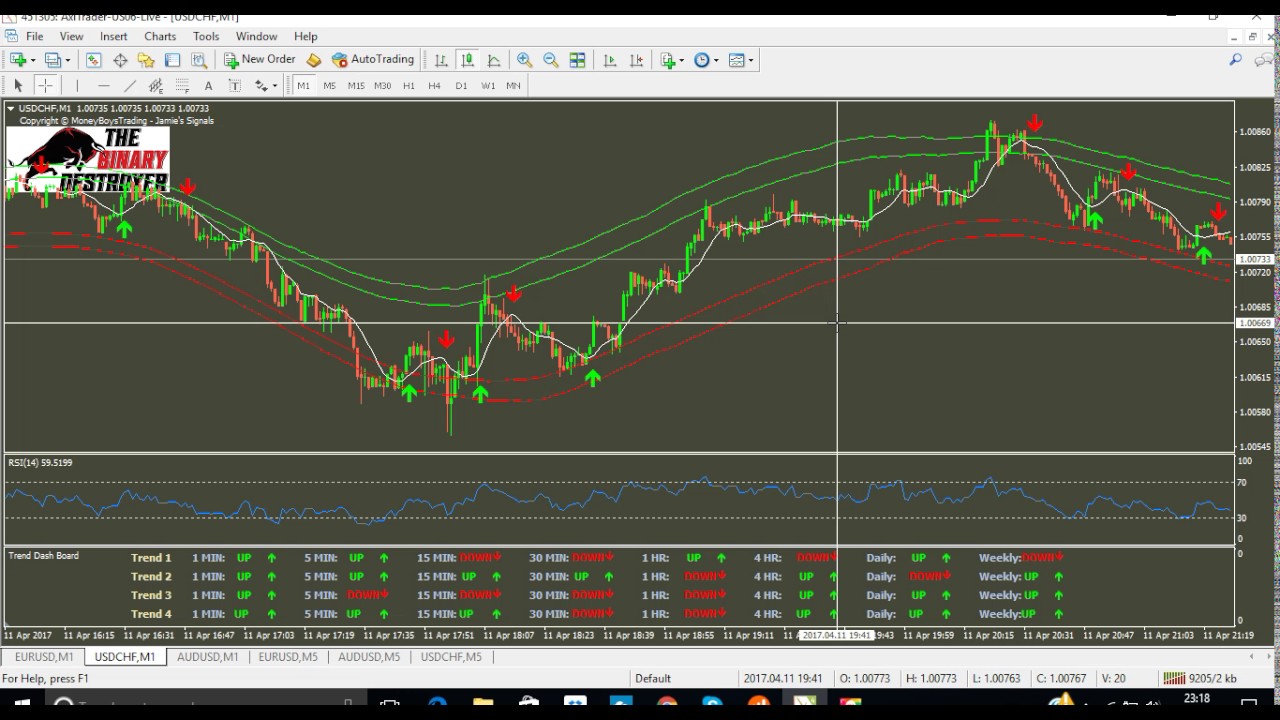Tile the chart windows

[x=577, y=60]
